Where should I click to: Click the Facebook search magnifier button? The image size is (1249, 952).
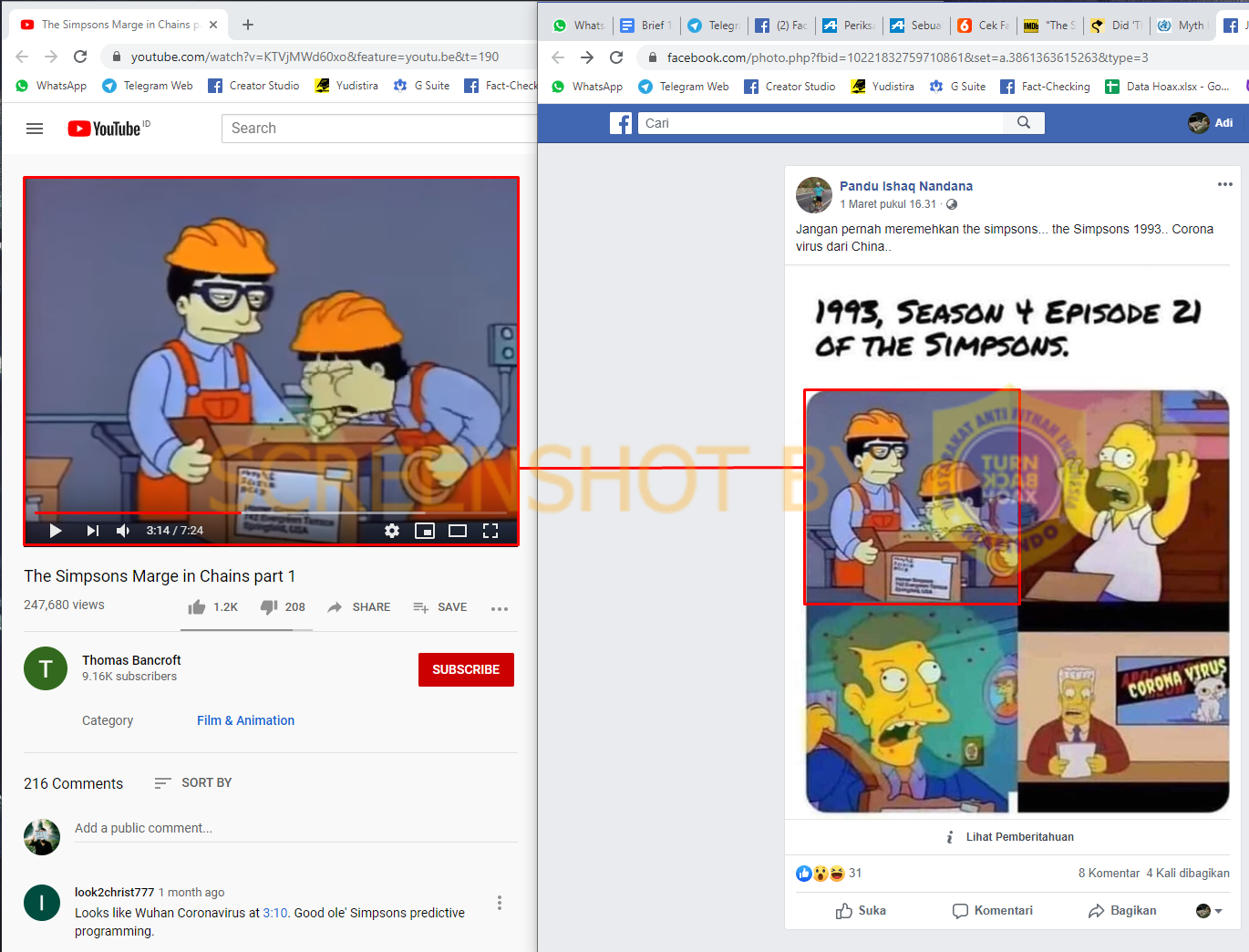[1024, 123]
